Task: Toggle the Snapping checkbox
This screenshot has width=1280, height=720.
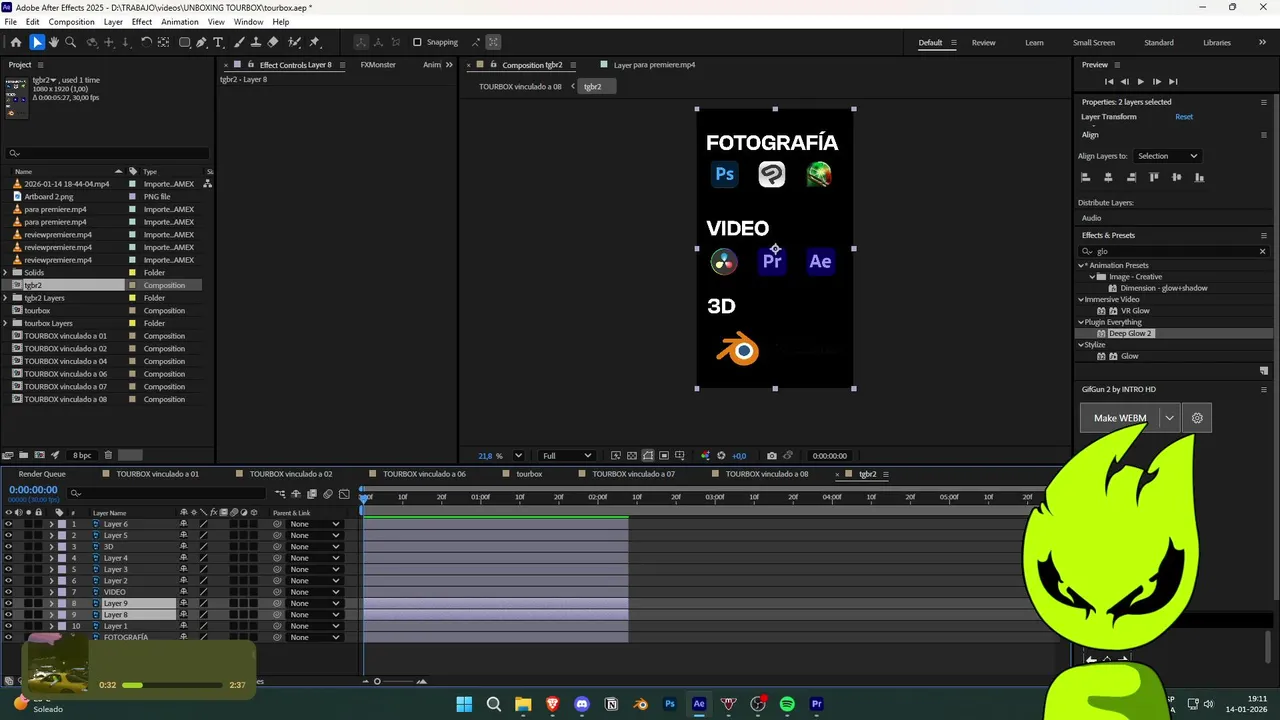Action: pyautogui.click(x=417, y=42)
